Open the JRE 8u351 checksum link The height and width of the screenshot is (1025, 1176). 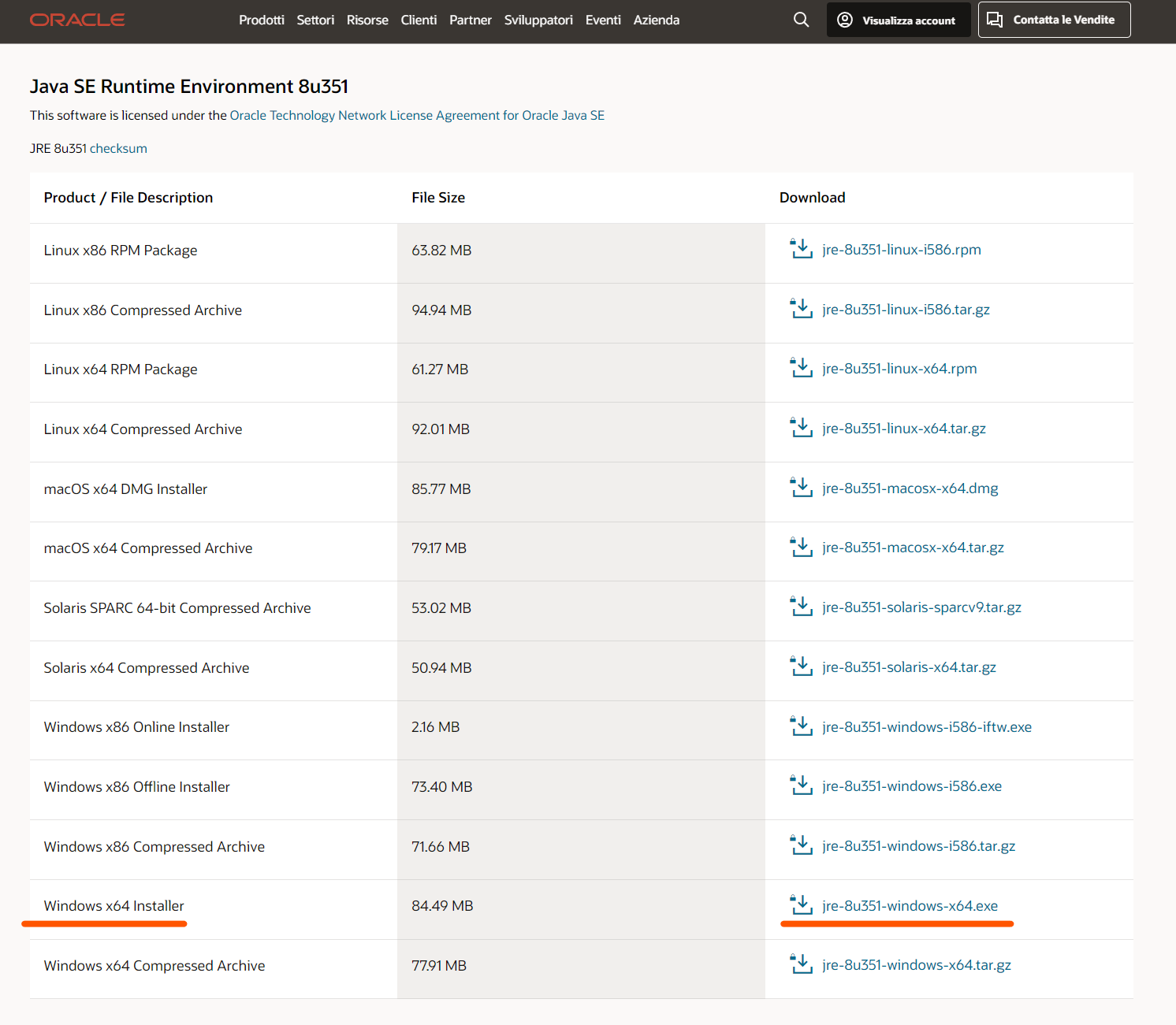point(118,148)
